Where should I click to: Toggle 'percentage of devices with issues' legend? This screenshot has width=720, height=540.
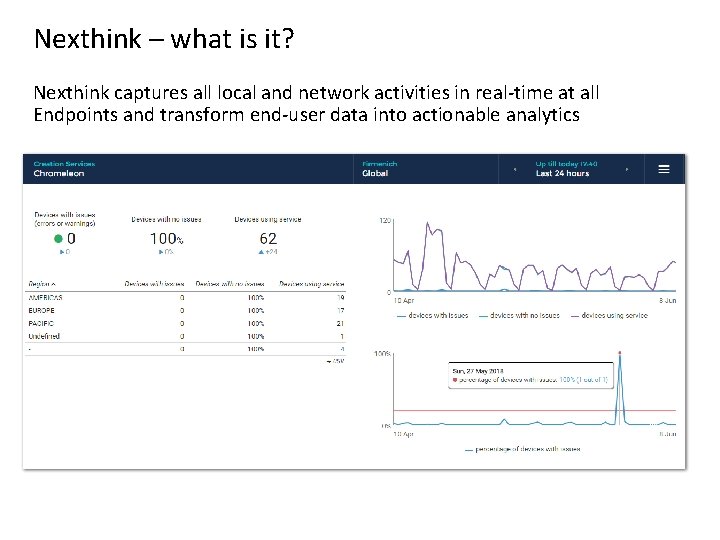523,449
